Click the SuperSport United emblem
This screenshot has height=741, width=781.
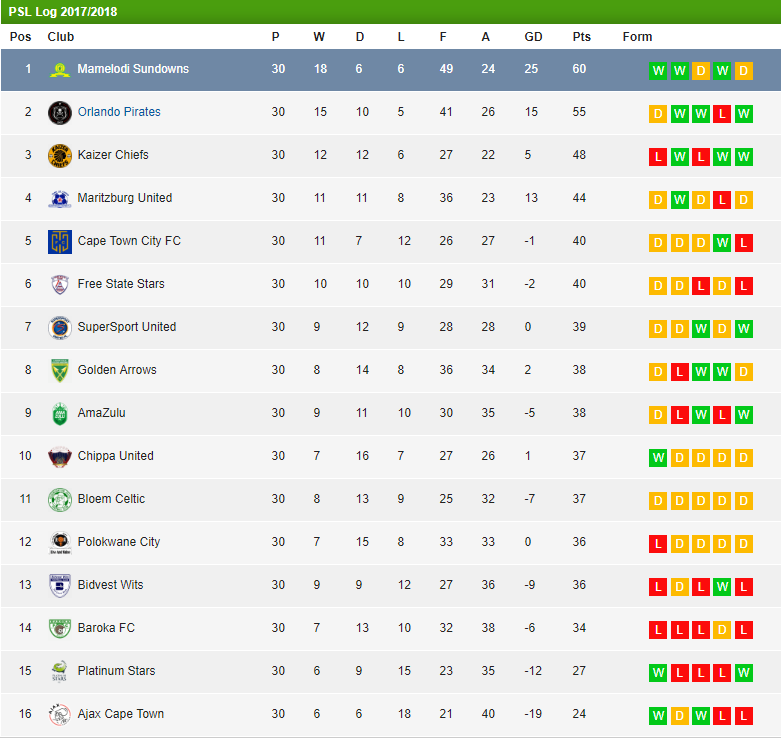(x=60, y=328)
